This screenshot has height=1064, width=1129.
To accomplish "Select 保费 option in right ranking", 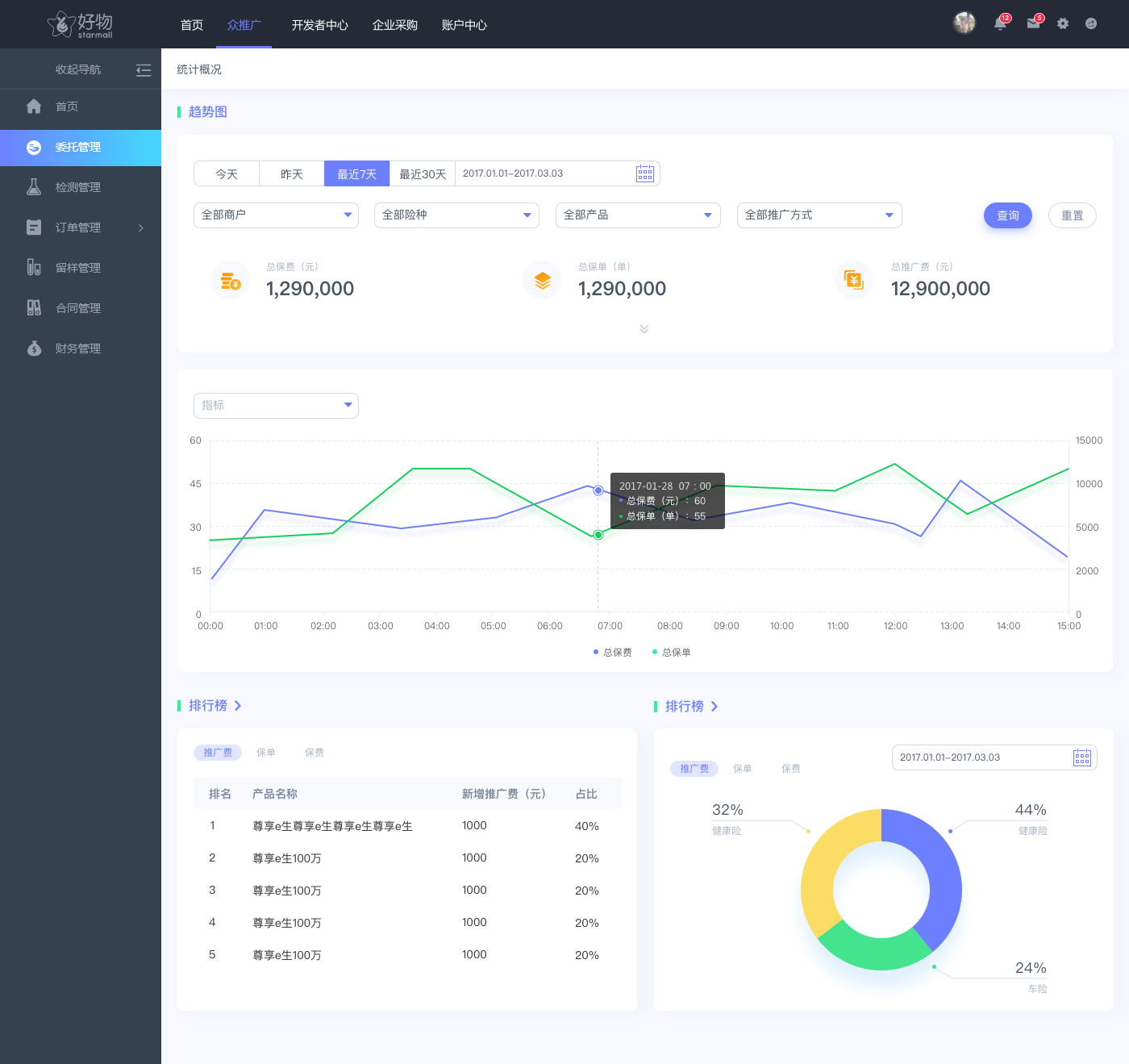I will pyautogui.click(x=791, y=769).
